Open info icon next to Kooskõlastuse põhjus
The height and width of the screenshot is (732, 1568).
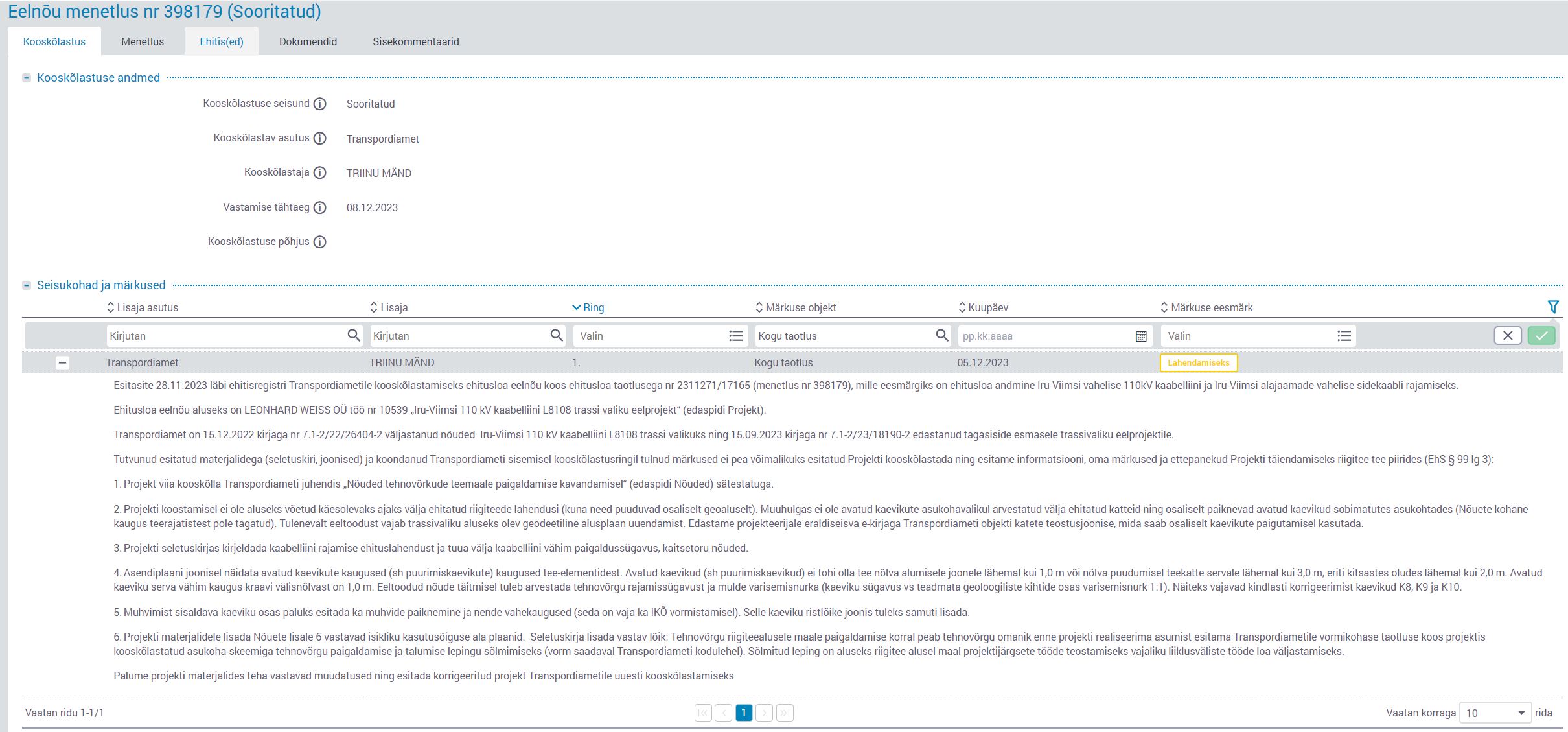coord(319,242)
